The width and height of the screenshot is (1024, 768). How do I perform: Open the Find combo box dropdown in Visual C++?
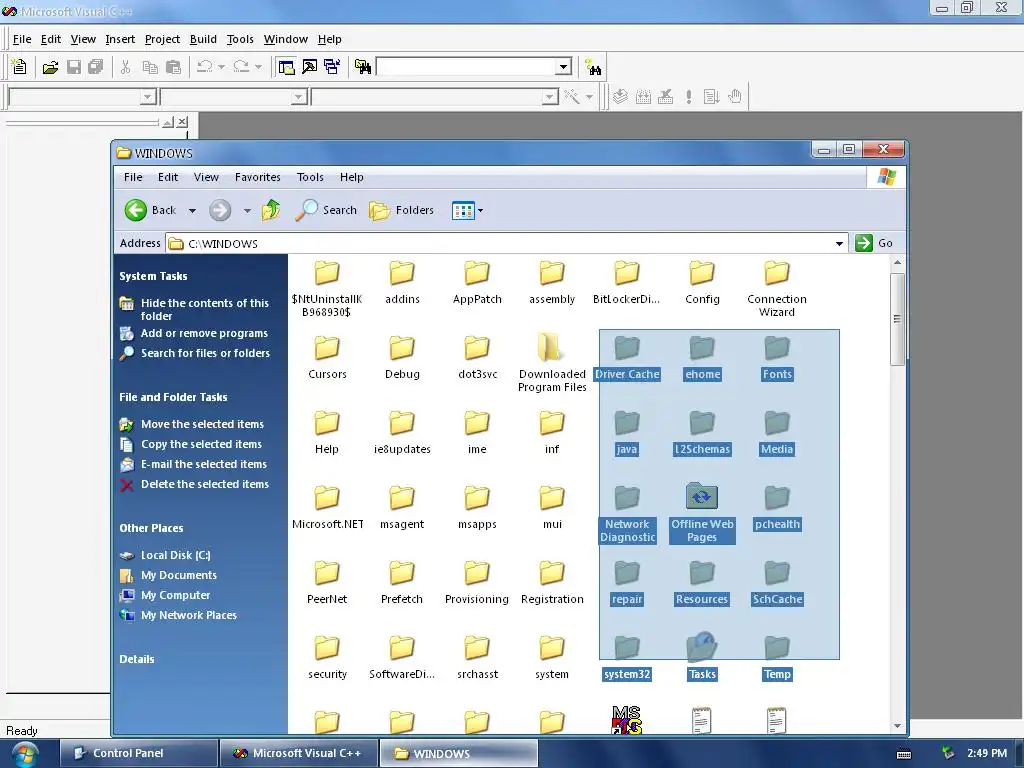point(564,67)
